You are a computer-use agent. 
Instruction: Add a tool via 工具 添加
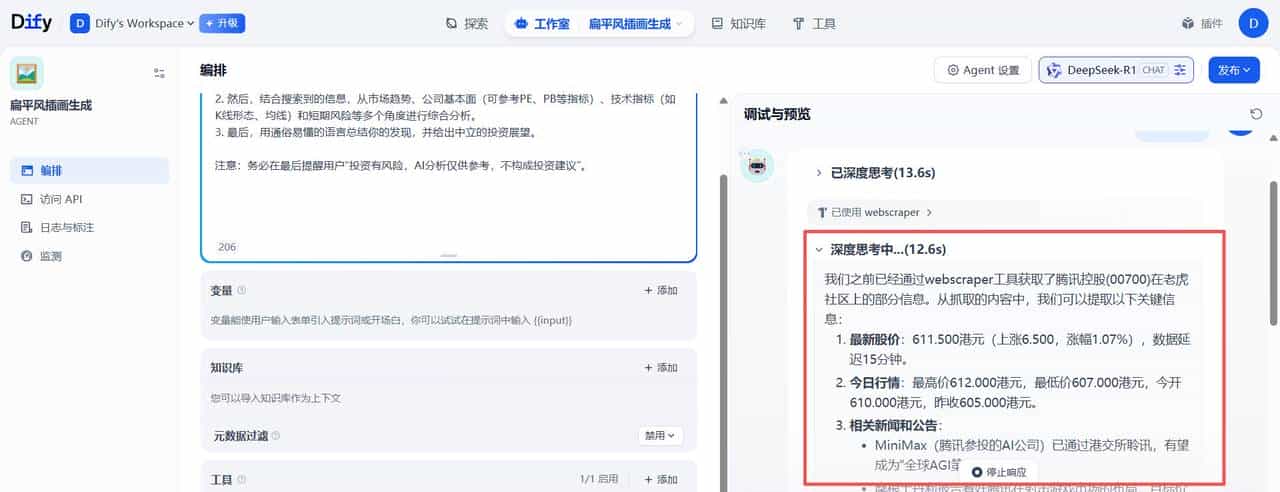coord(660,480)
